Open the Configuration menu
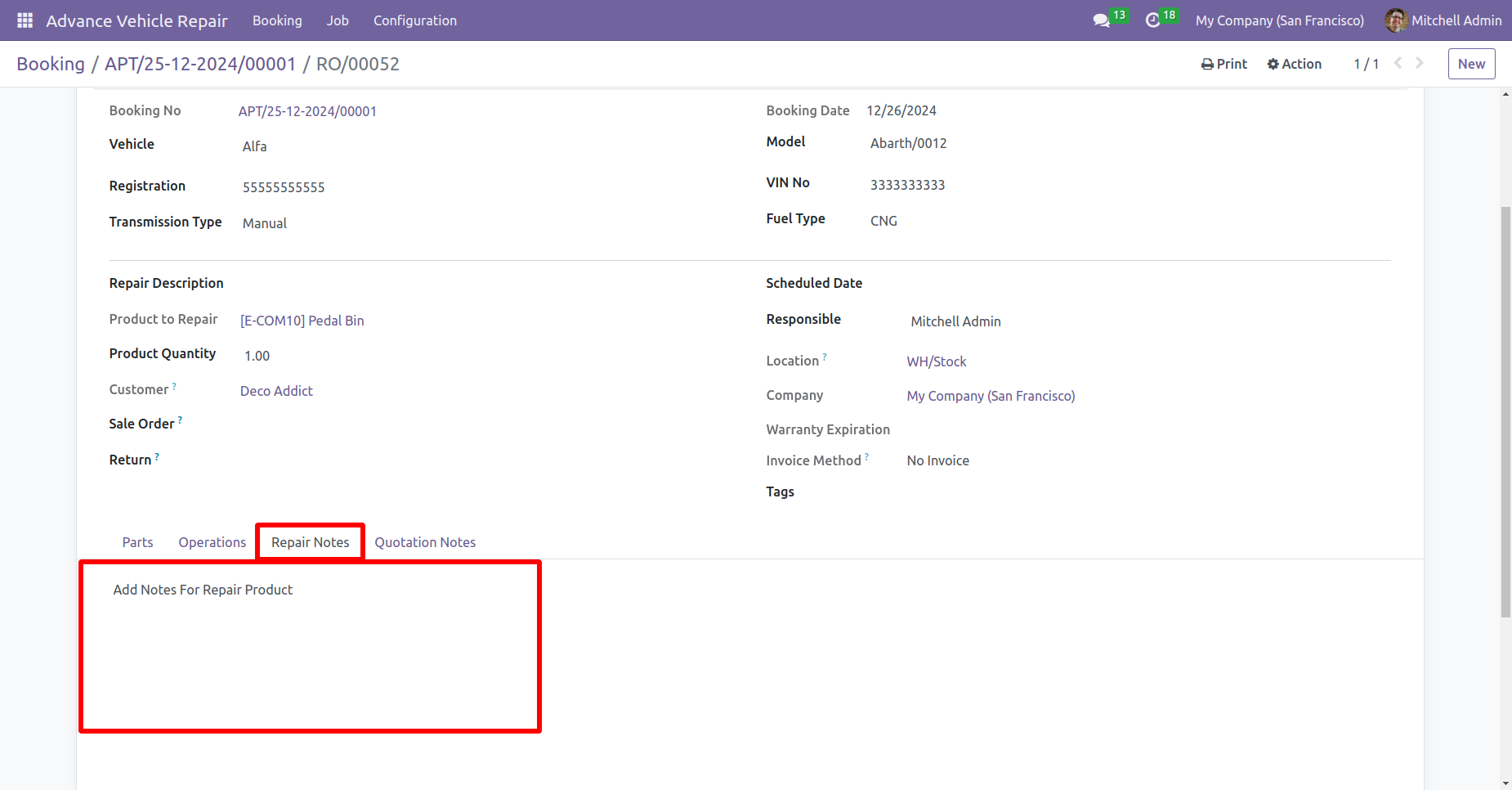This screenshot has height=790, width=1512. pyautogui.click(x=415, y=20)
